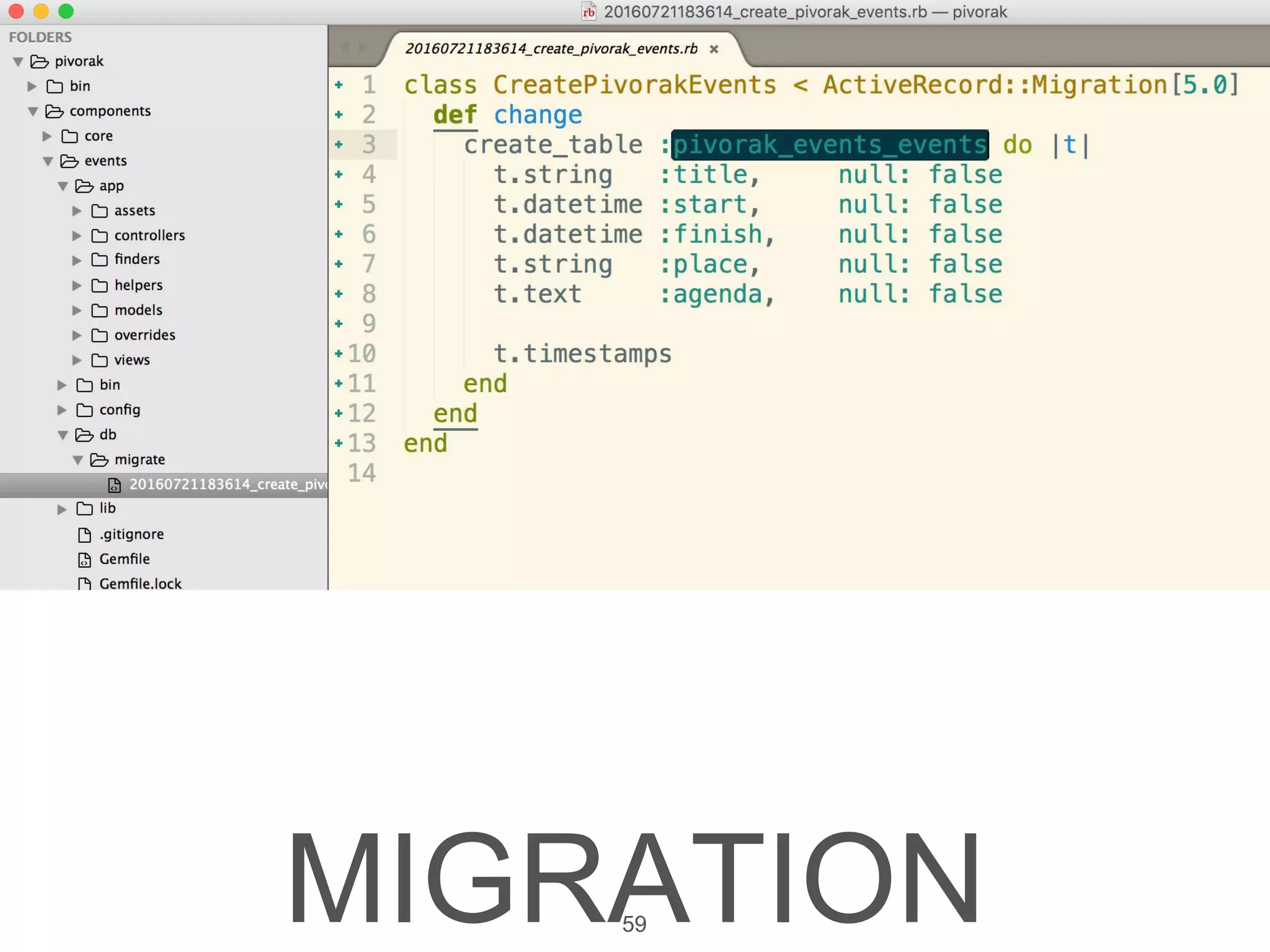Click the ':agenda,' symbol in code
Screen dimensions: 1270x952
(717, 294)
